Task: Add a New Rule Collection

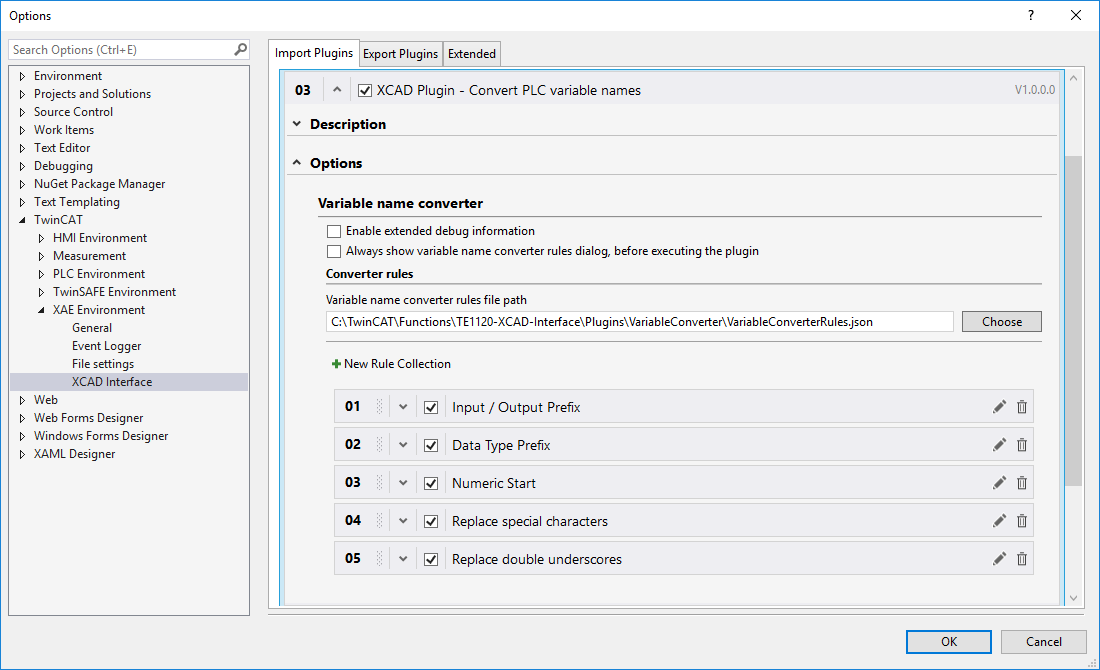Action: click(x=391, y=363)
